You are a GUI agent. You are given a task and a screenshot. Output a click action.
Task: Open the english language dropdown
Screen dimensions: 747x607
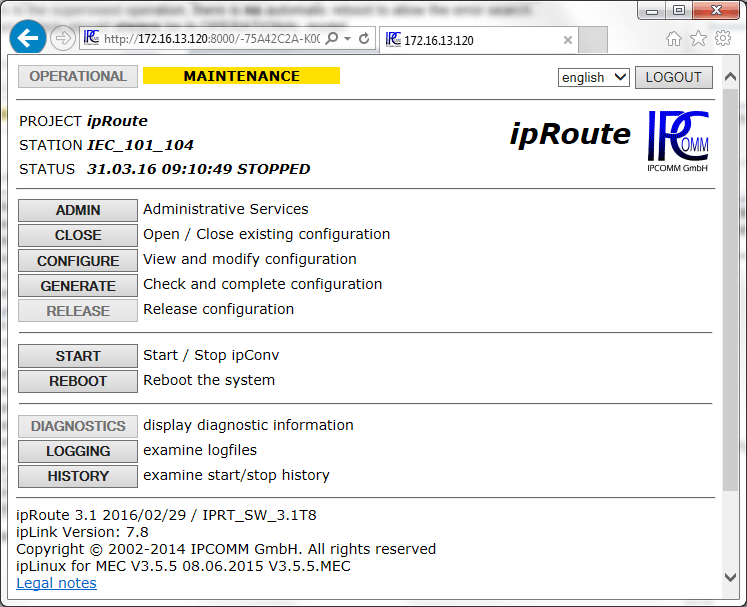(594, 77)
